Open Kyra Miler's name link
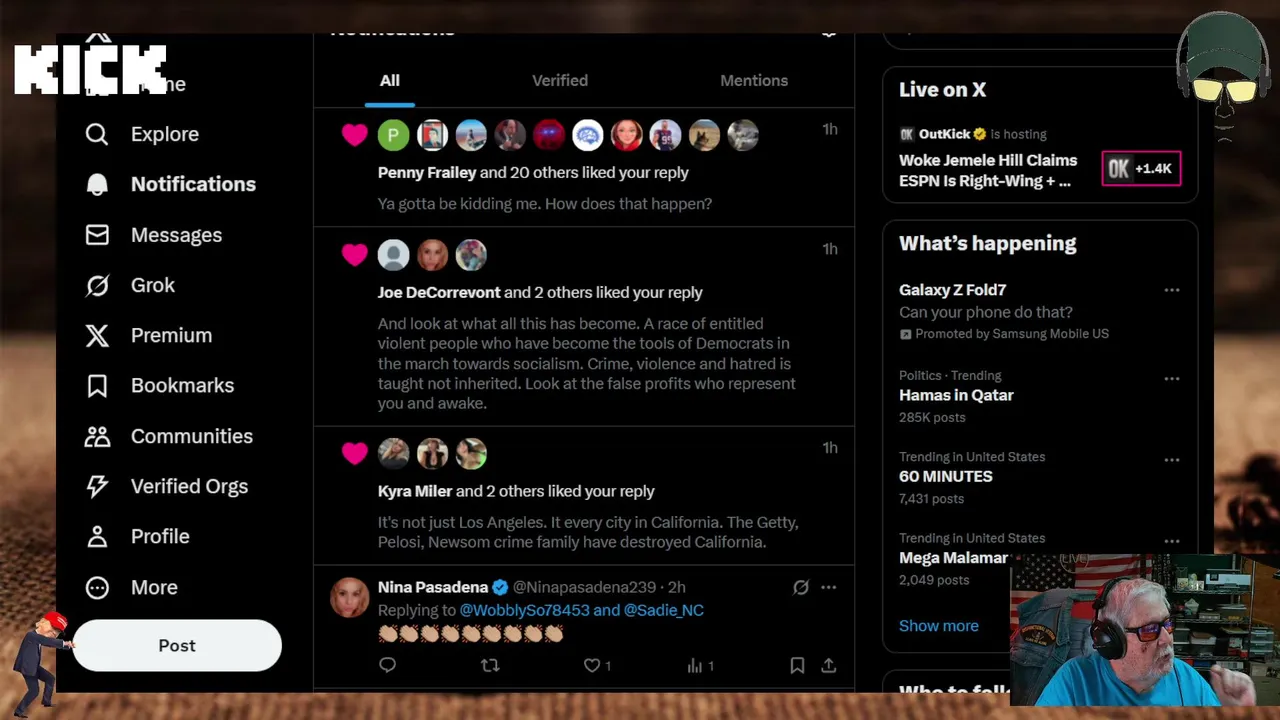The image size is (1280, 720). coord(415,491)
